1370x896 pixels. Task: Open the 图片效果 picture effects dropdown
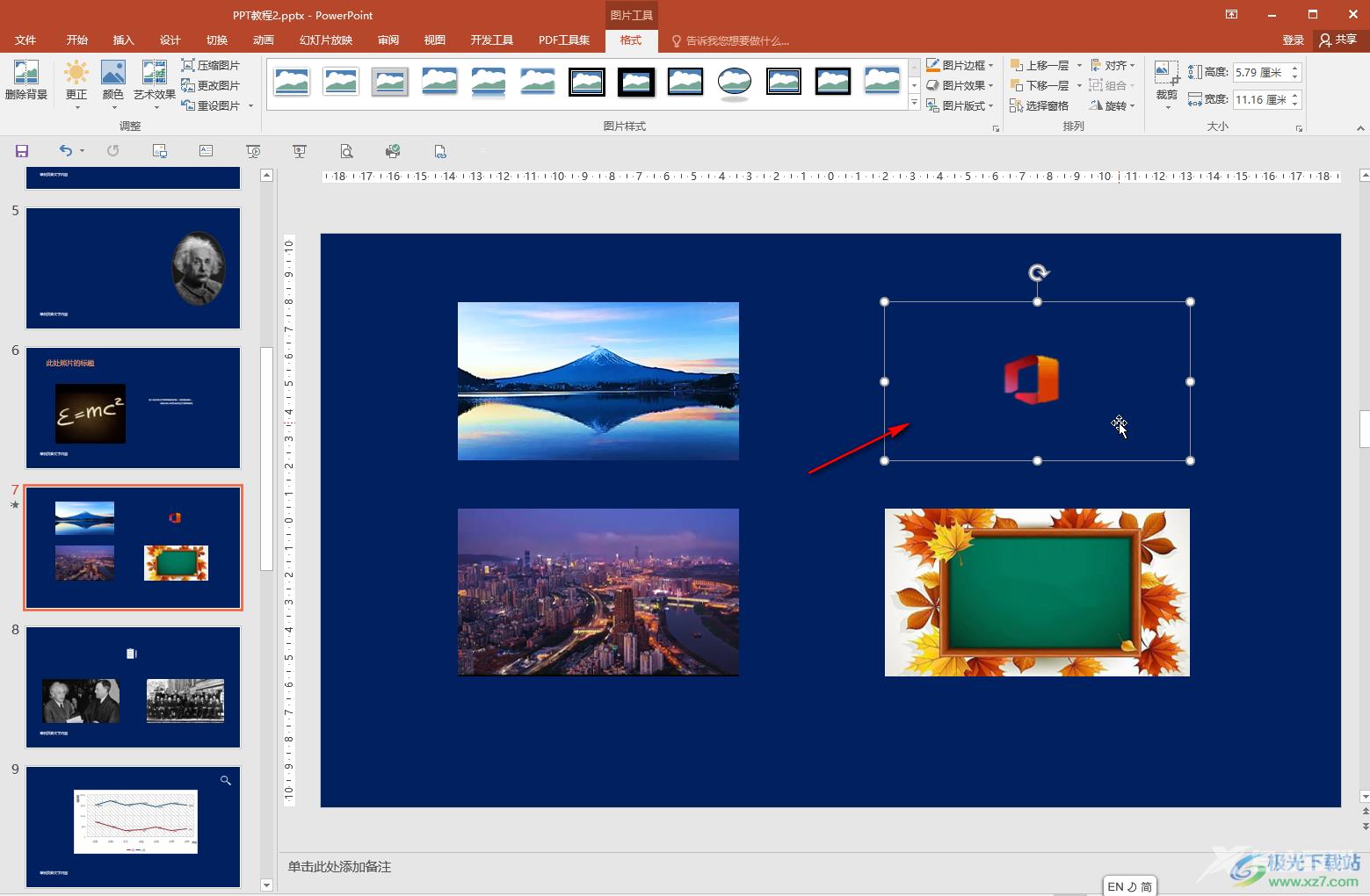[x=960, y=85]
